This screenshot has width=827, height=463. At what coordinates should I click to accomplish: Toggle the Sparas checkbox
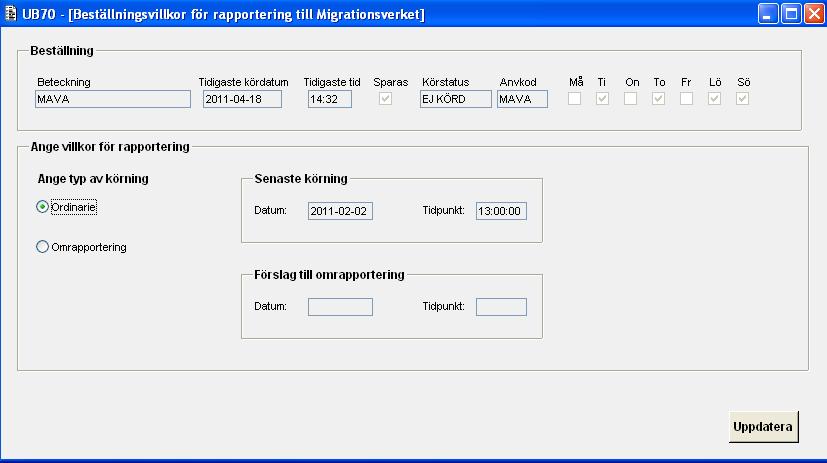point(386,99)
